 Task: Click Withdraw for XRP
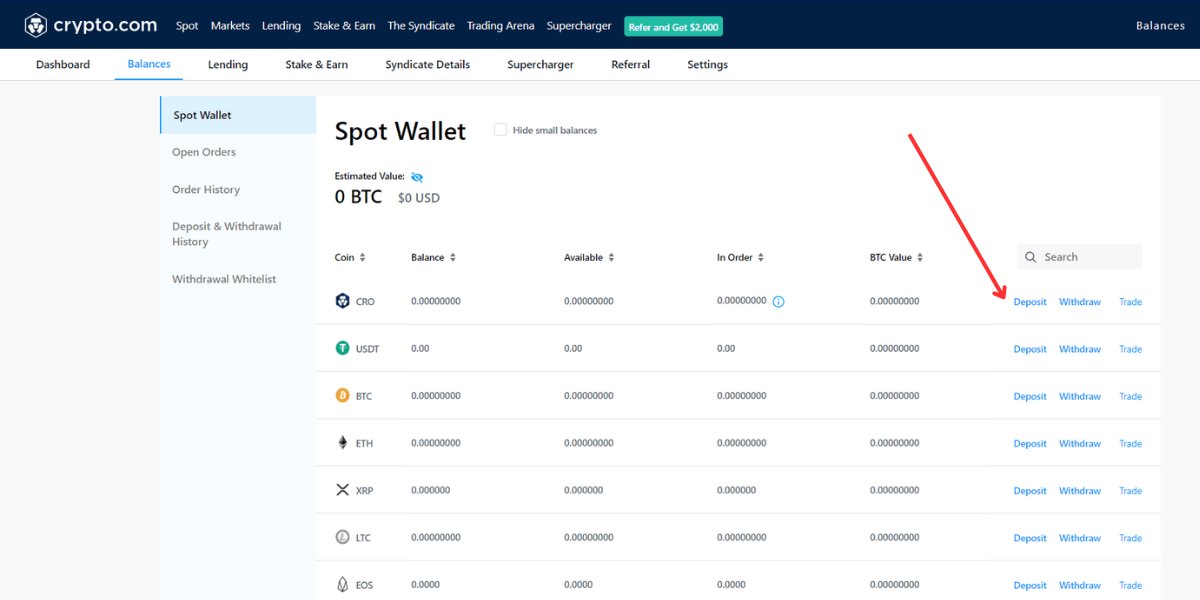coord(1080,490)
